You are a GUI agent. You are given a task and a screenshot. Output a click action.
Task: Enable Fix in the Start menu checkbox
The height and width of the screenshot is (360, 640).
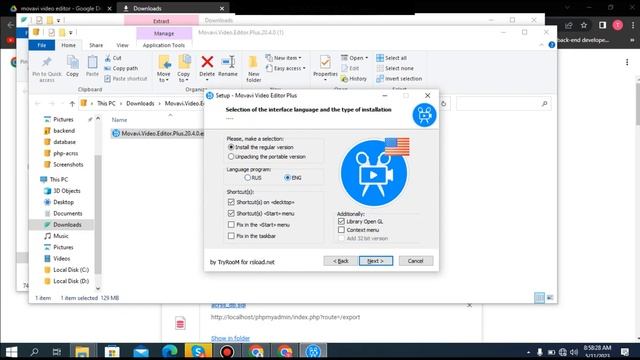click(x=231, y=224)
